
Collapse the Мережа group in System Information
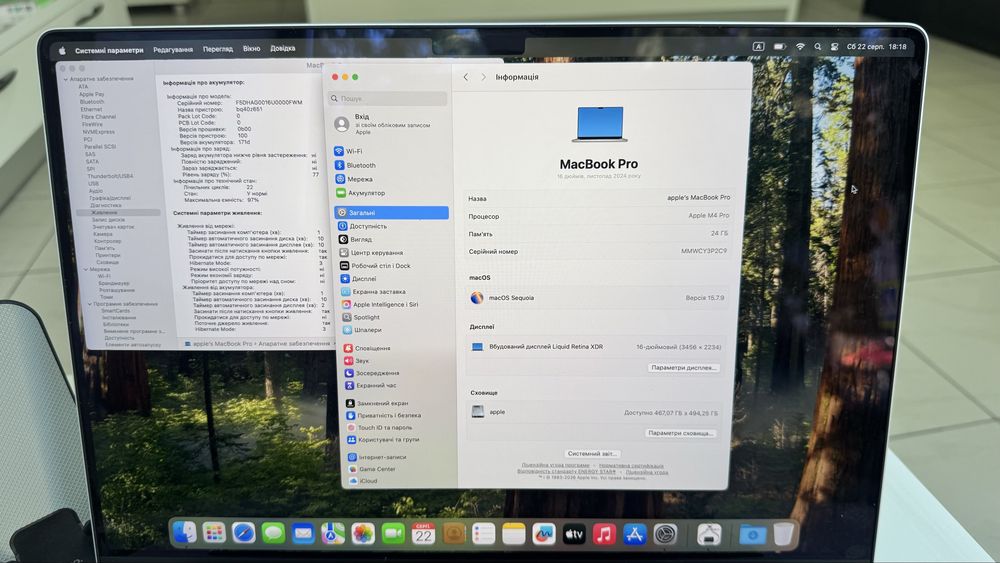pos(86,269)
